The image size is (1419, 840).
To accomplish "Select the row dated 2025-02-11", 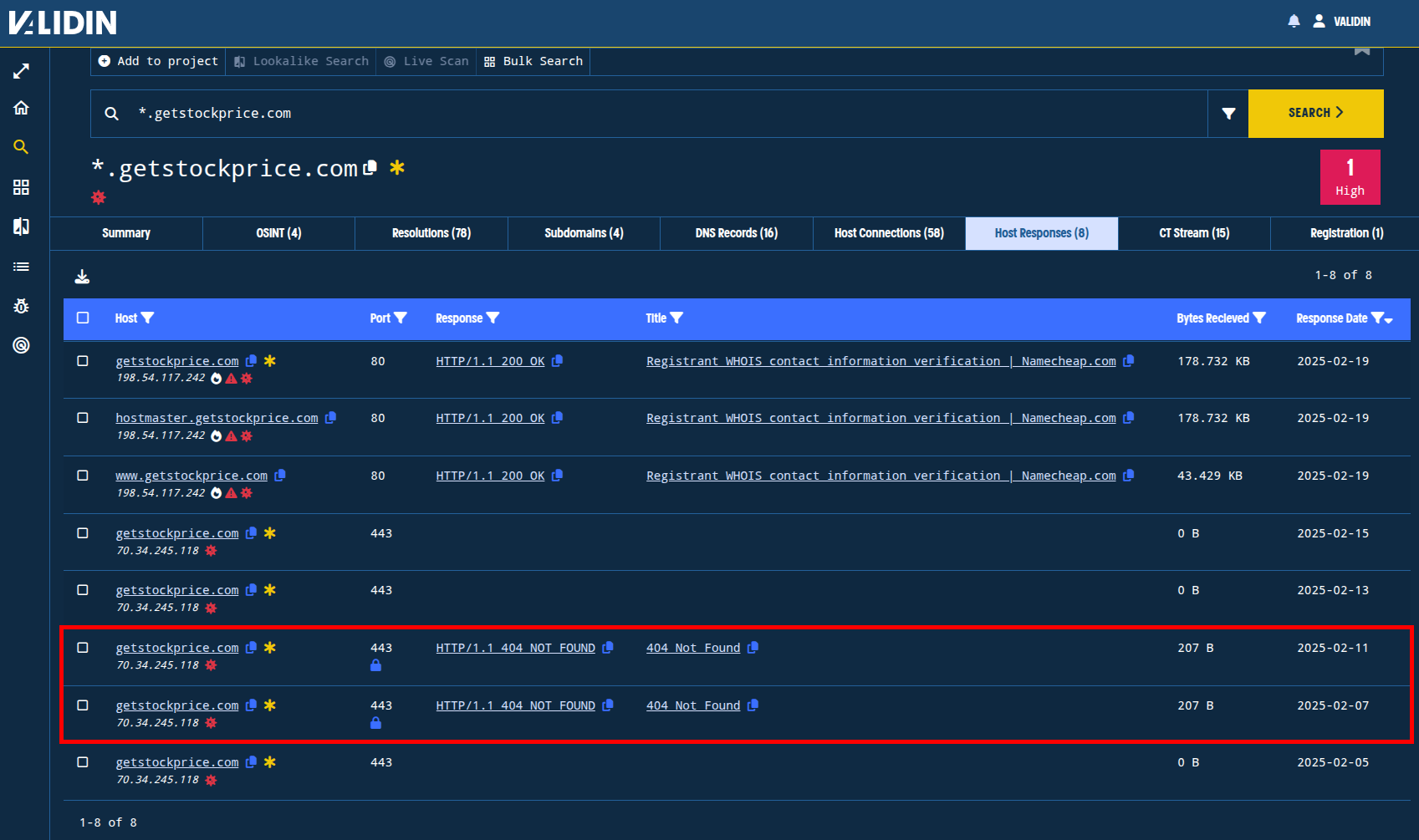I will tap(83, 648).
